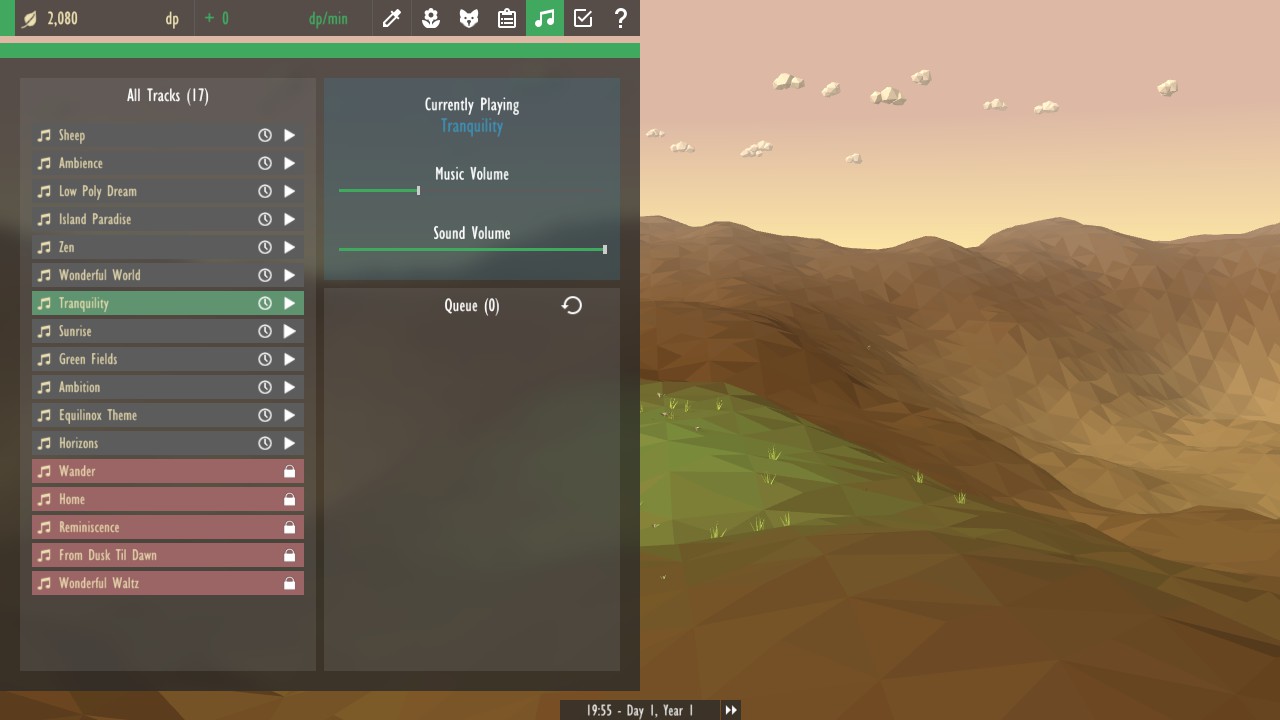Add Ambience to the queue
Viewport: 1280px width, 720px height.
265,163
